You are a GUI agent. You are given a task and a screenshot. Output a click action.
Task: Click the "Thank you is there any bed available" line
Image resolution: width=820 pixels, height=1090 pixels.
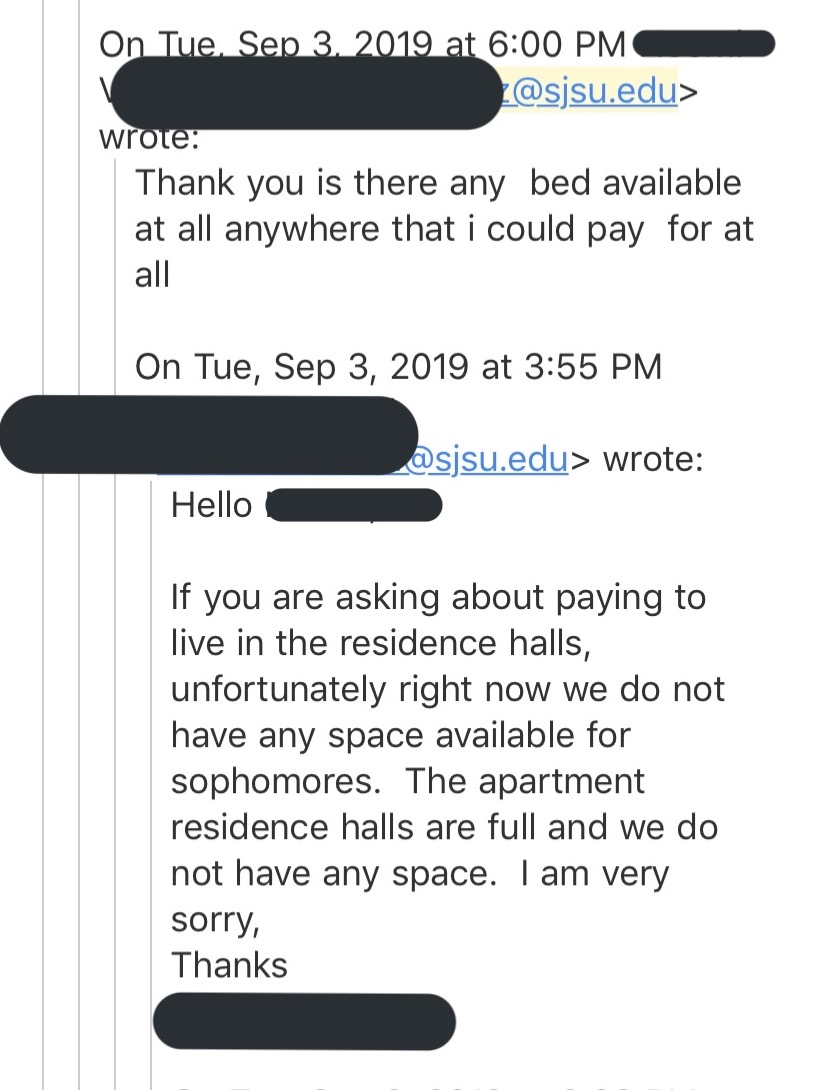point(438,184)
